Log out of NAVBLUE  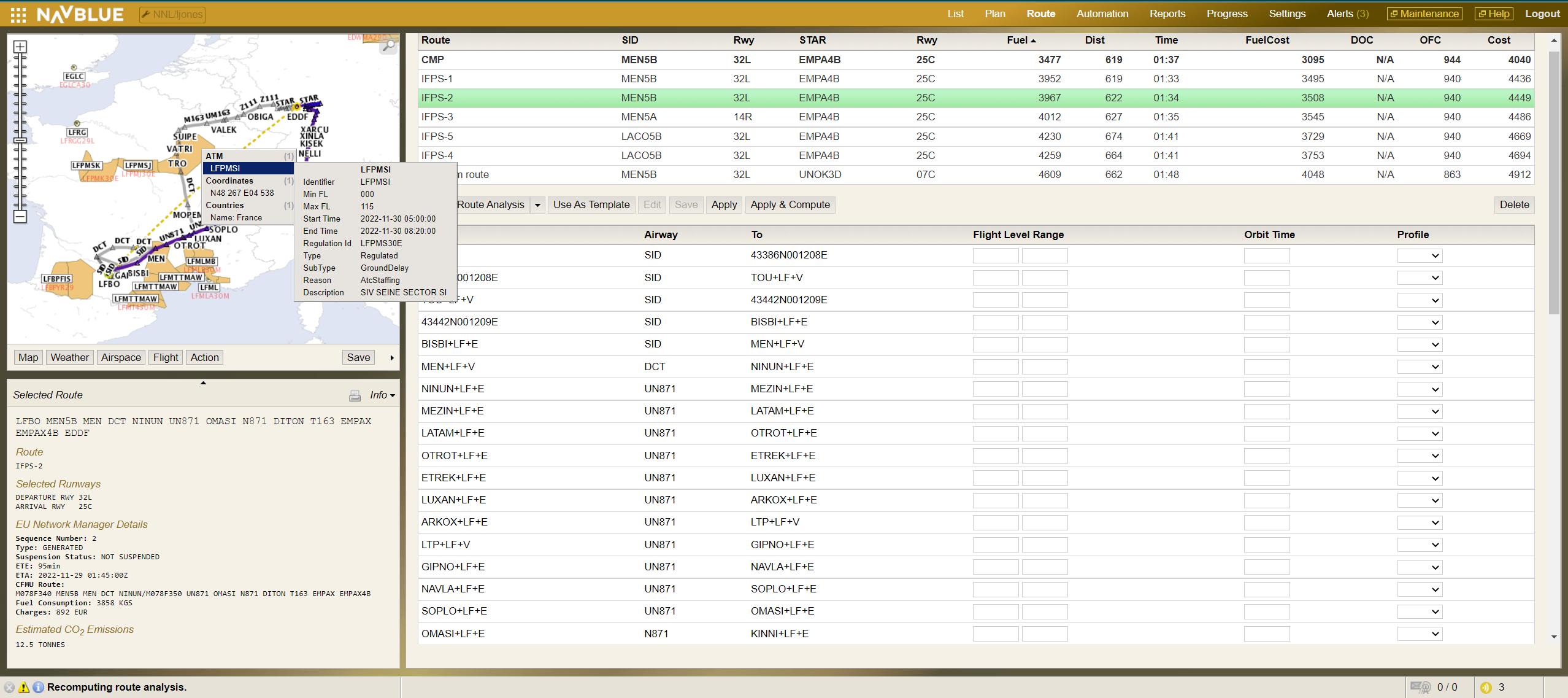click(1542, 14)
